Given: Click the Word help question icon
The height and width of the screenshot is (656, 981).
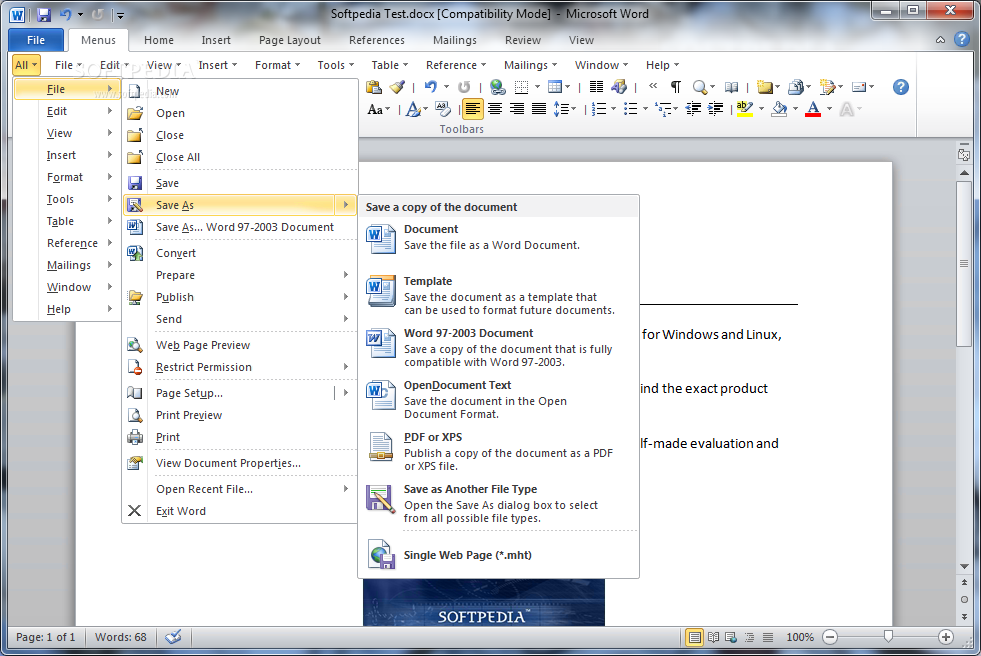Looking at the screenshot, I should click(962, 39).
